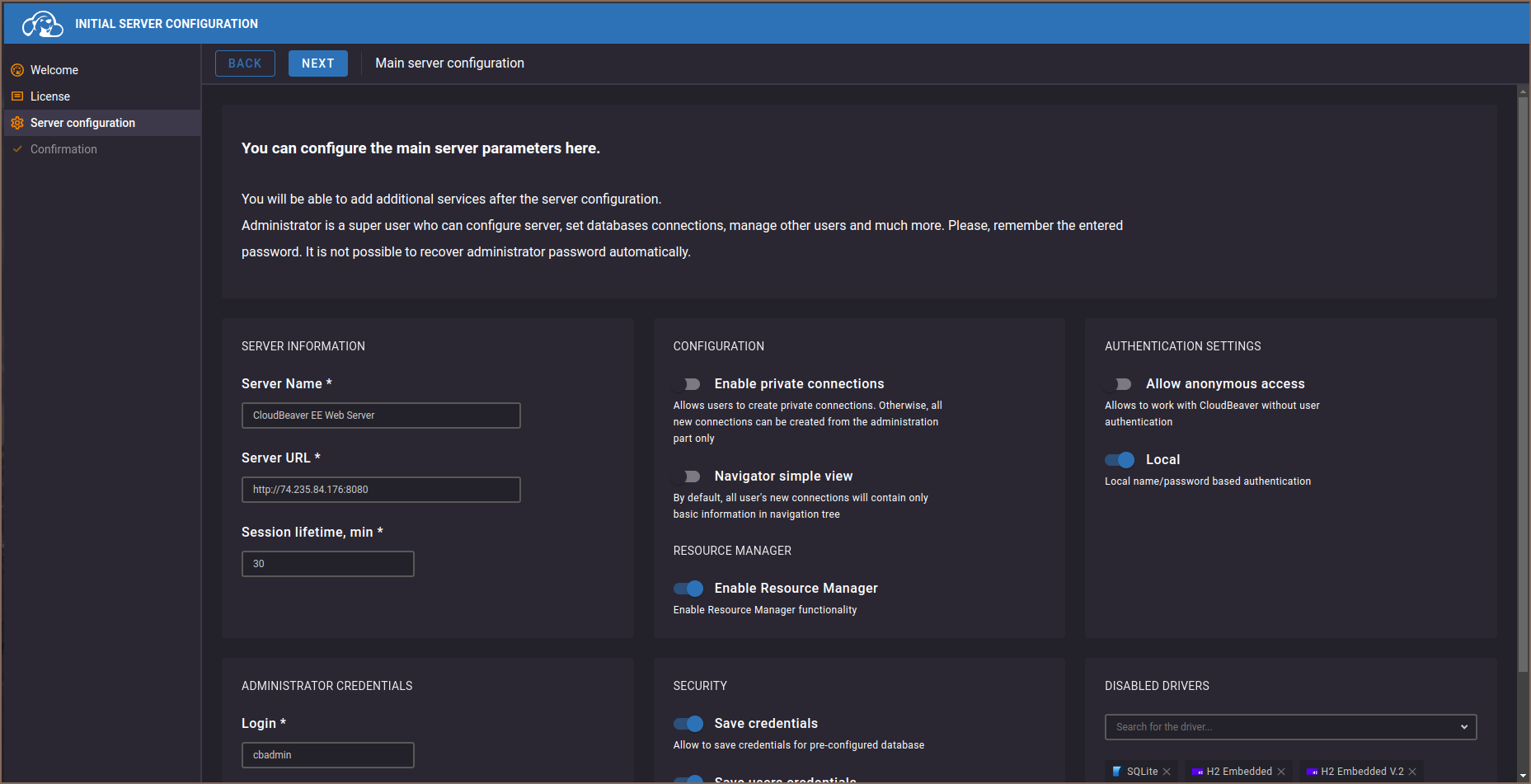Remove SQLite from disabled drivers
The image size is (1531, 784).
(x=1167, y=772)
